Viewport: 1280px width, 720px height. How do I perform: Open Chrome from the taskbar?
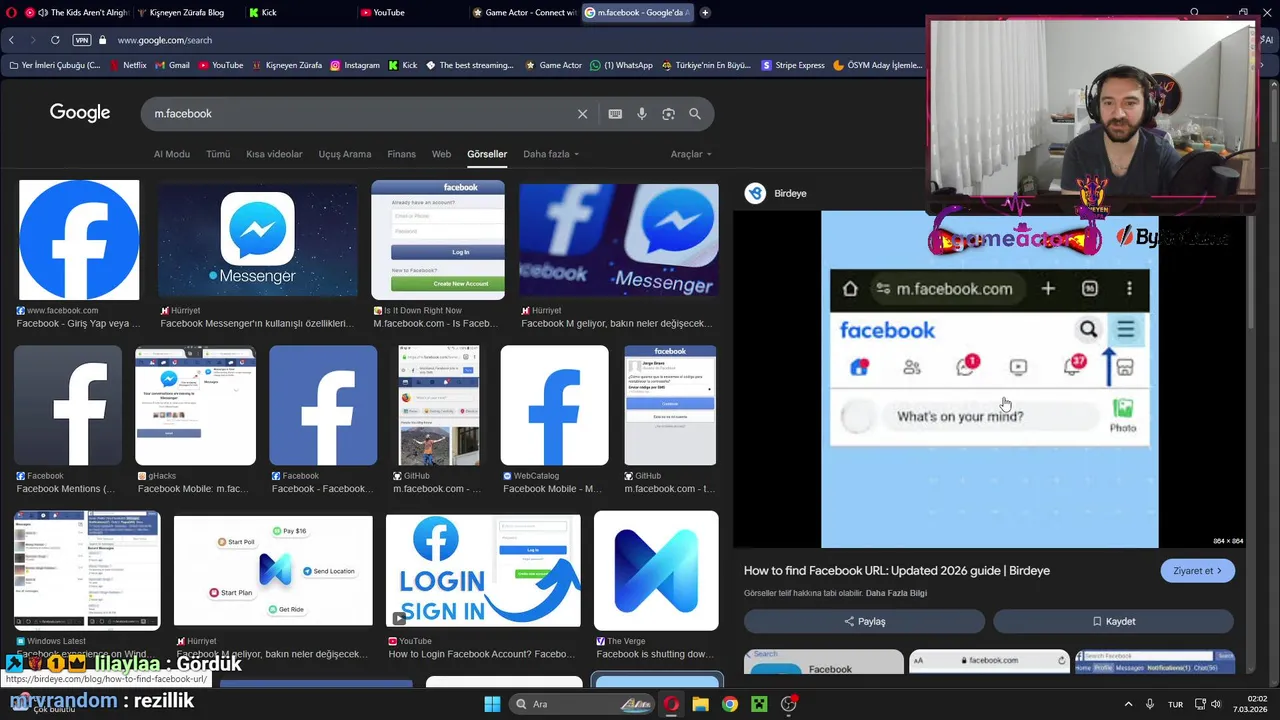tap(730, 704)
